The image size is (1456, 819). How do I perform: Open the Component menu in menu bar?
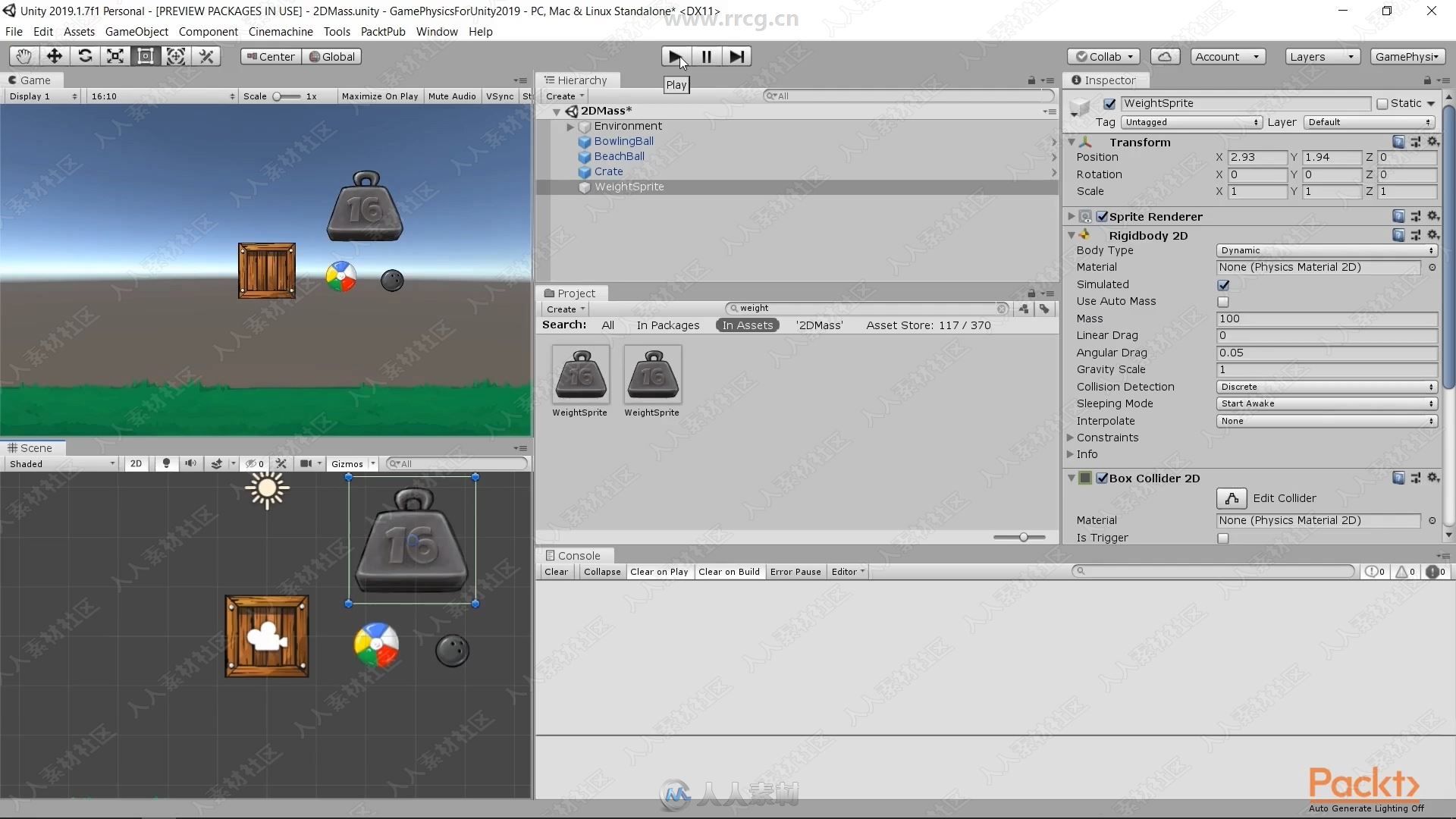click(207, 31)
